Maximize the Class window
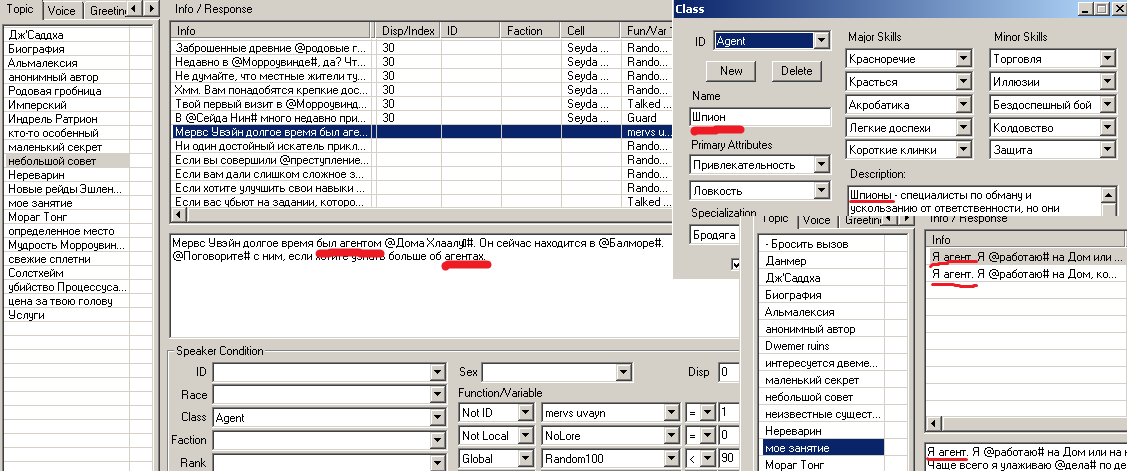The image size is (1127, 471). pyautogui.click(x=1104, y=8)
